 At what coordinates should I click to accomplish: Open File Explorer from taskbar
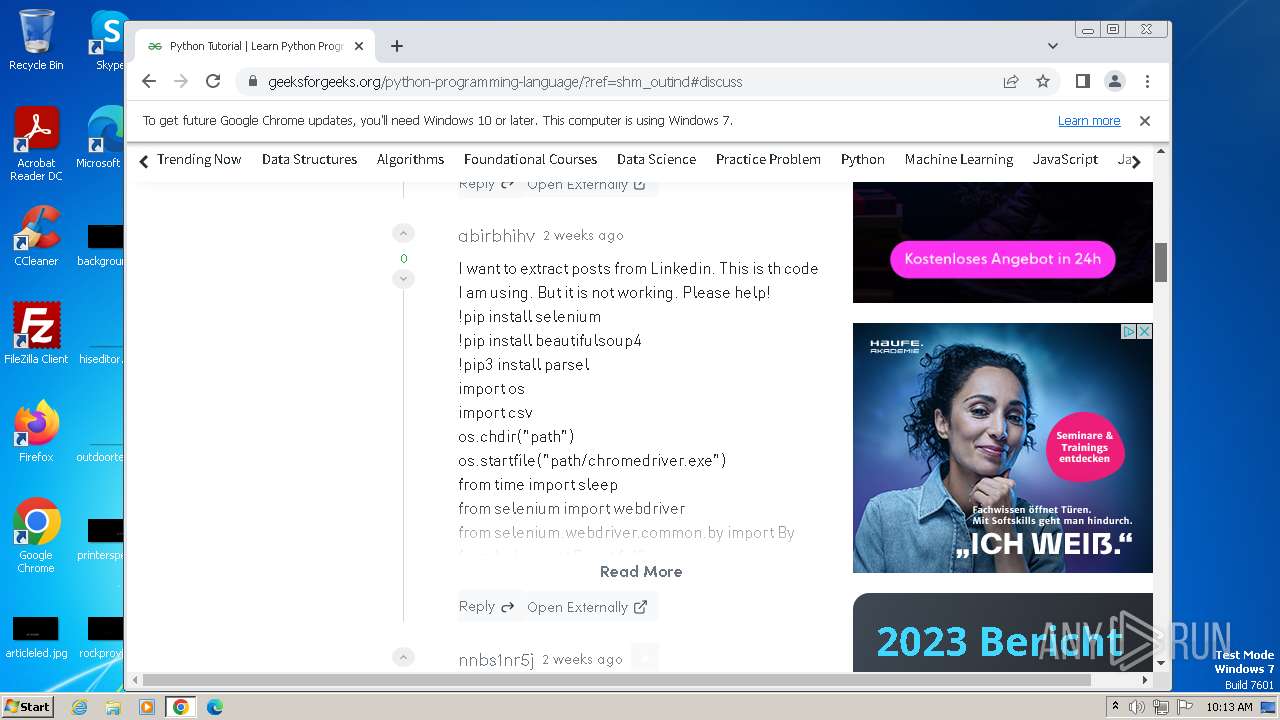pos(113,707)
